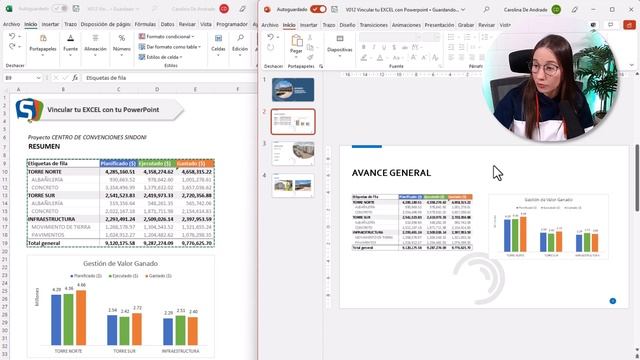This screenshot has width=640, height=360.
Task: Click Gestión de Valor Ganado chart title in Excel
Action: click(x=120, y=264)
